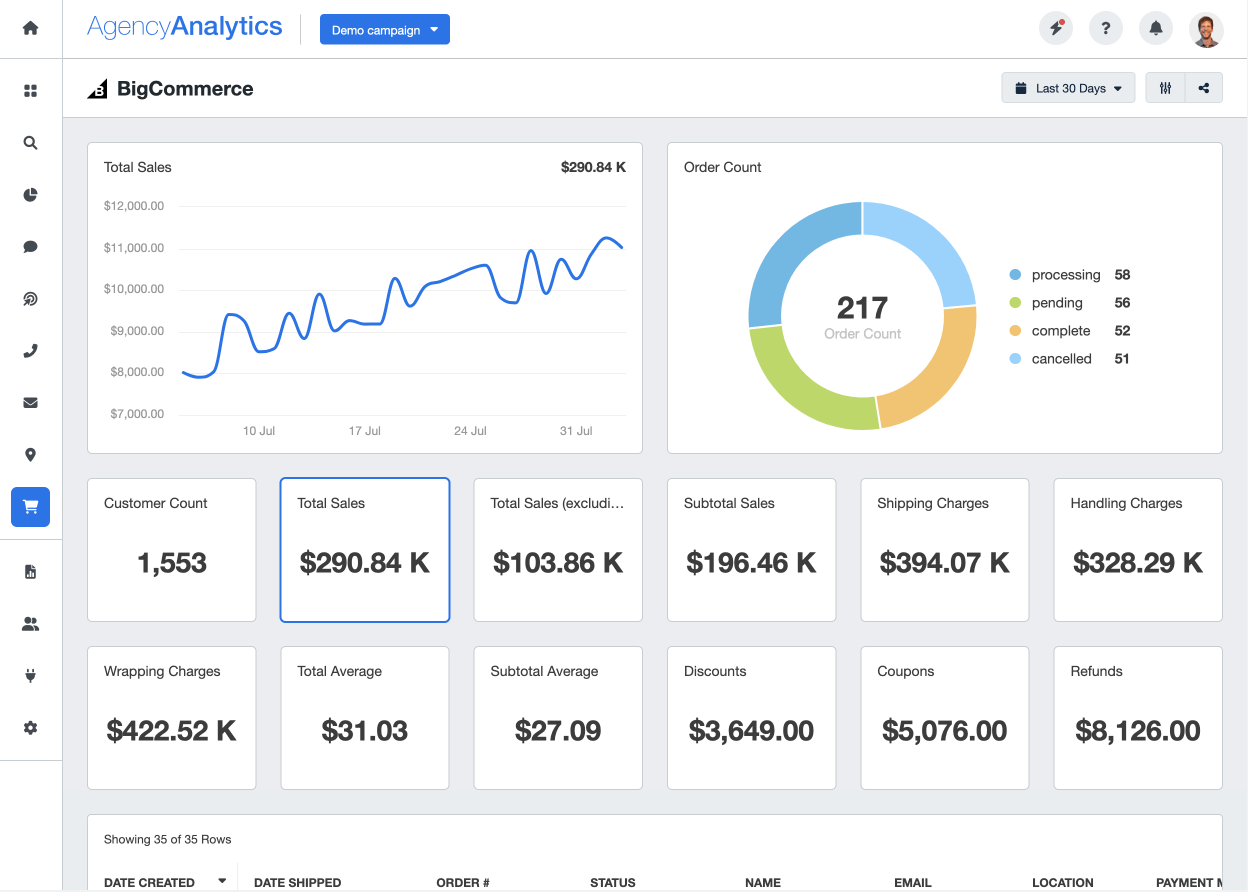Select the Discounts card
Viewport: 1248px width, 892px height.
coord(751,718)
